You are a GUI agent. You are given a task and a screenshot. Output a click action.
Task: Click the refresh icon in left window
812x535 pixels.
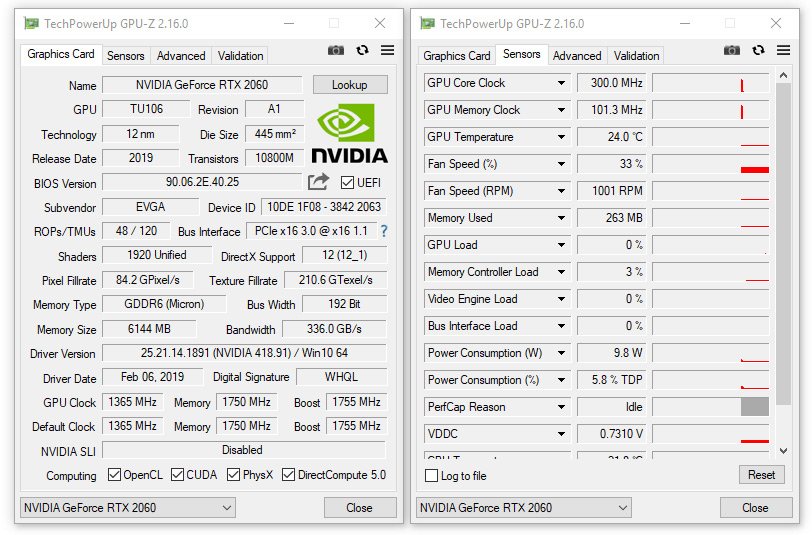click(x=362, y=50)
